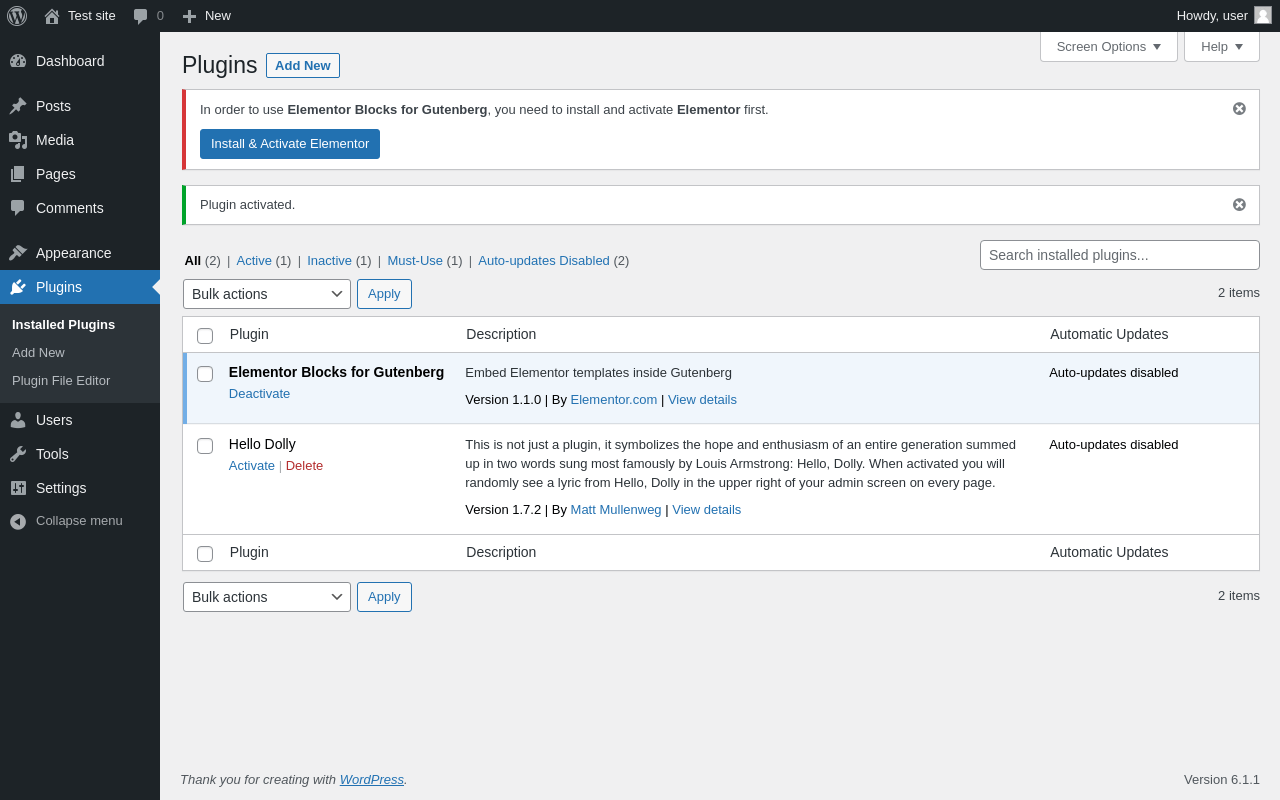Check the Elementor Blocks for Gutenberg checkbox
The image size is (1280, 800).
205,374
